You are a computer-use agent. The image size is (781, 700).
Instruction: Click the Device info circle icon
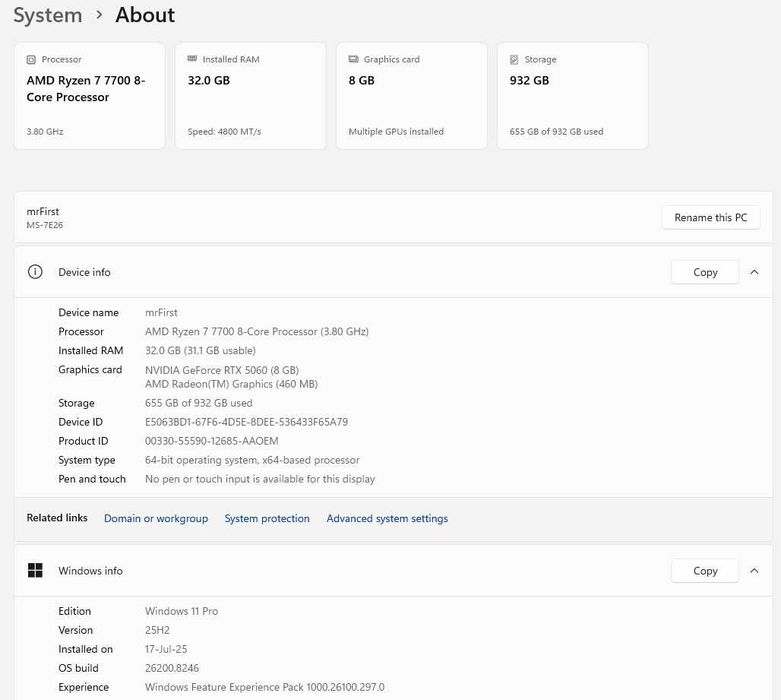35,272
